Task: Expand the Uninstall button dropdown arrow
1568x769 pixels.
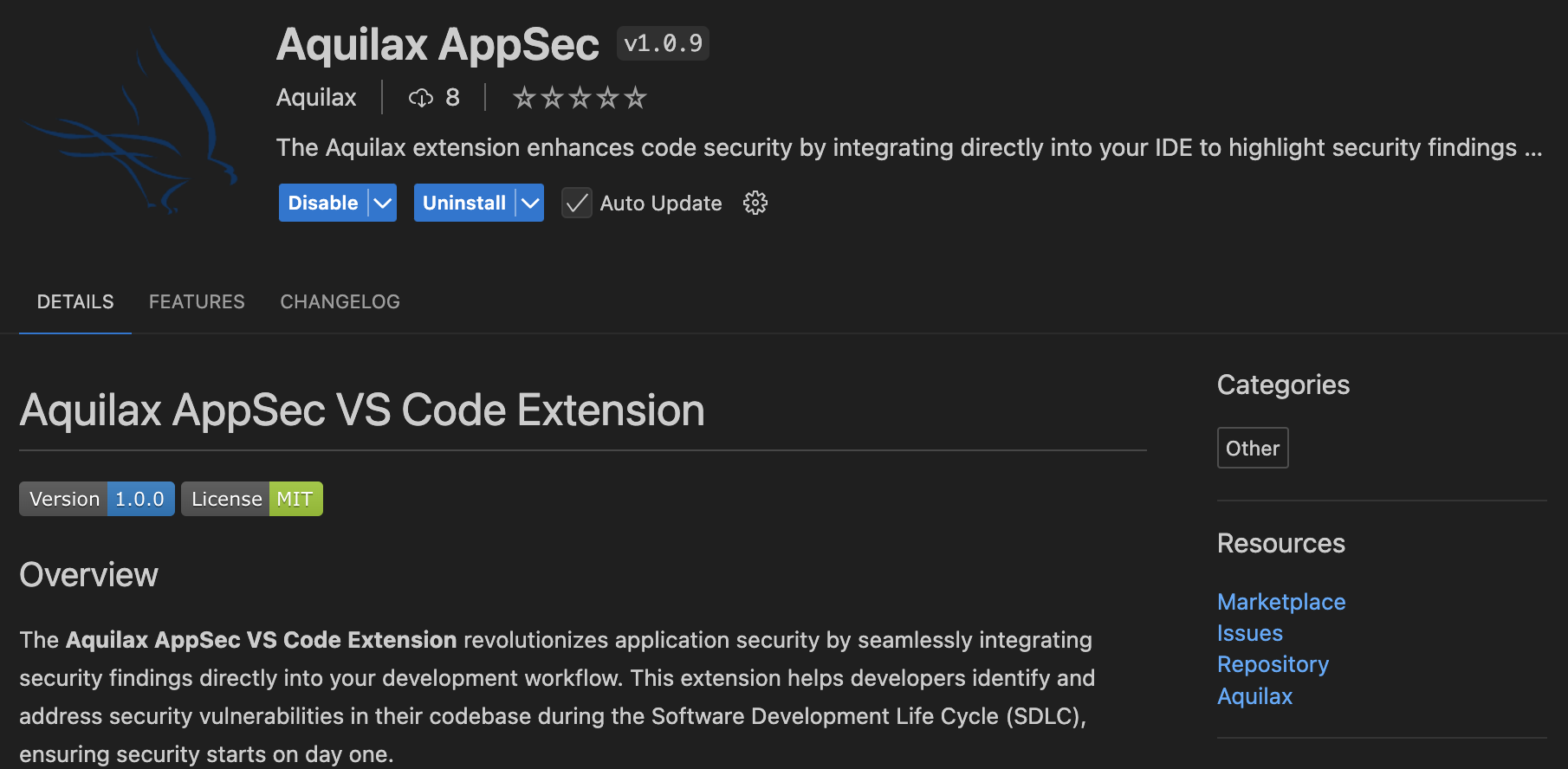Action: click(530, 203)
